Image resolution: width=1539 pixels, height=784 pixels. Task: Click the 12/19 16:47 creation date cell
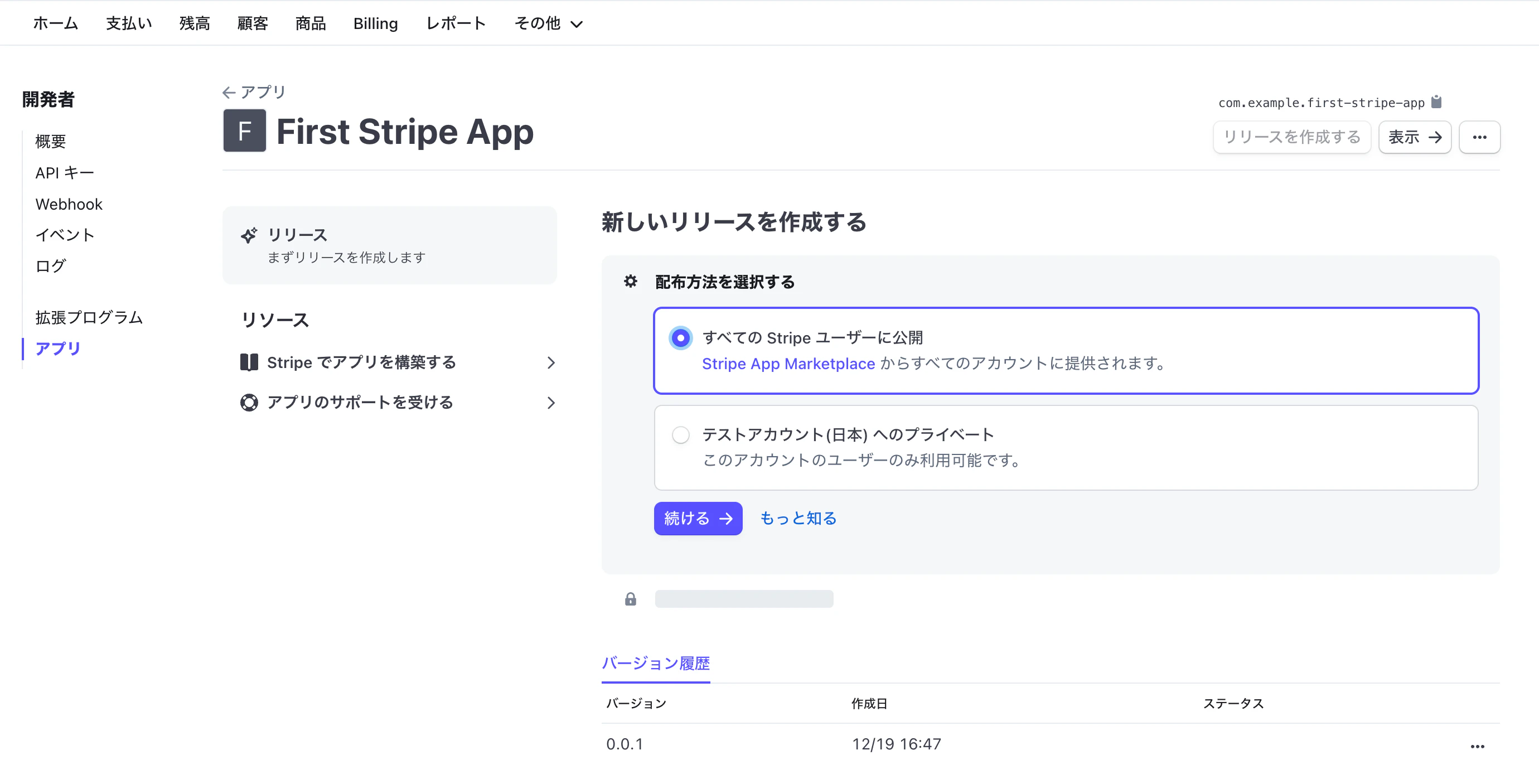click(x=896, y=744)
